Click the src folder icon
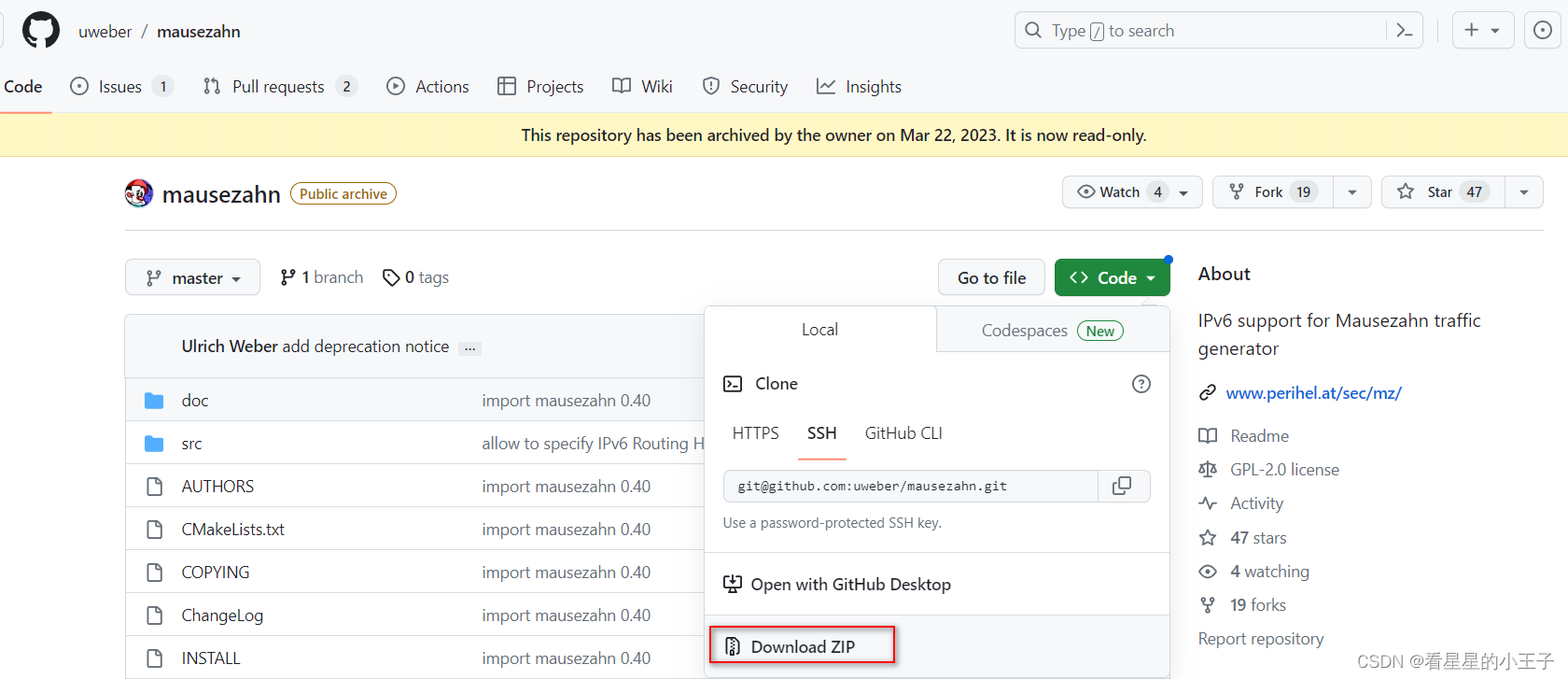Viewport: 1568px width, 679px height. [x=154, y=444]
